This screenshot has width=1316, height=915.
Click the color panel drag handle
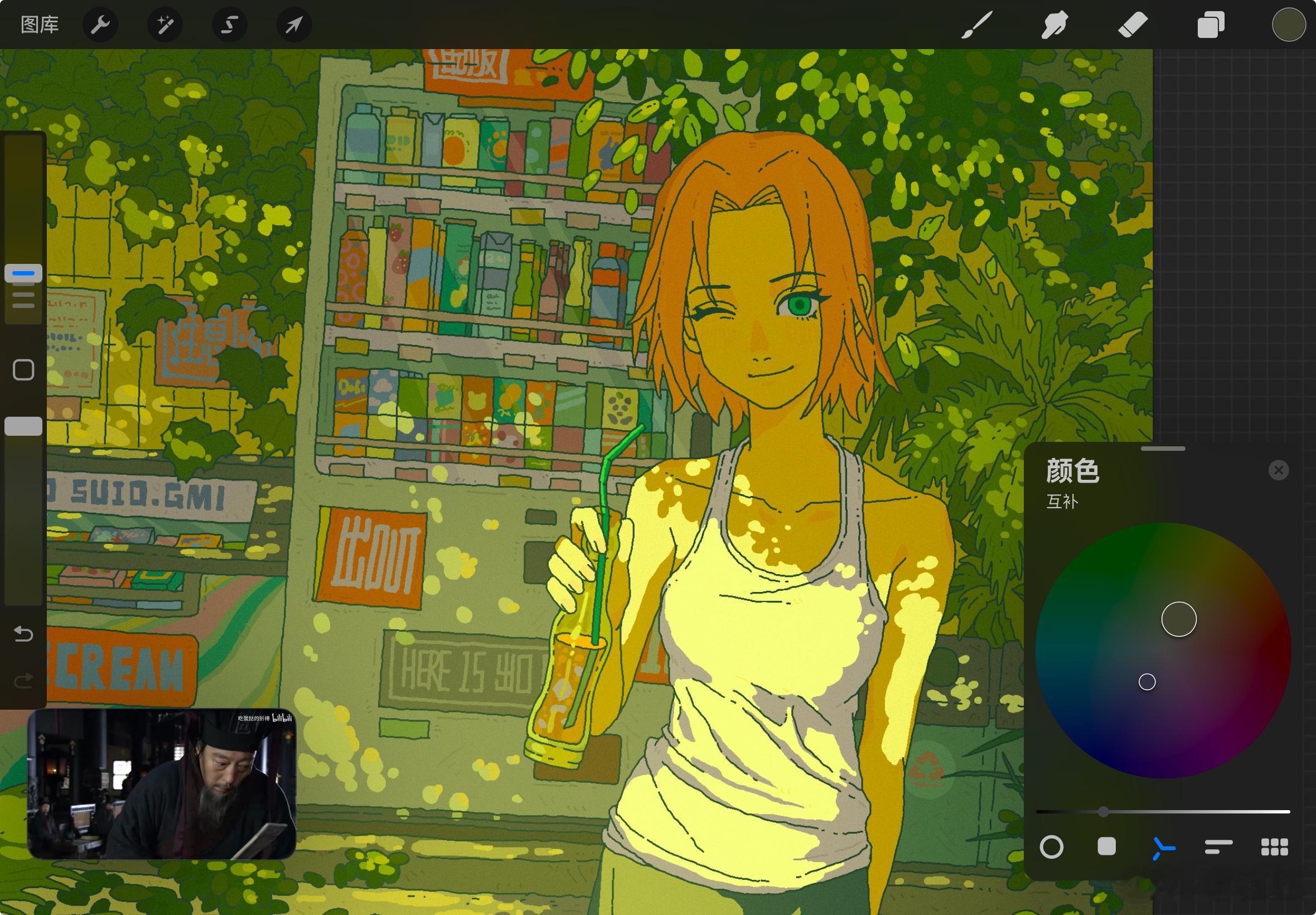tap(1163, 449)
